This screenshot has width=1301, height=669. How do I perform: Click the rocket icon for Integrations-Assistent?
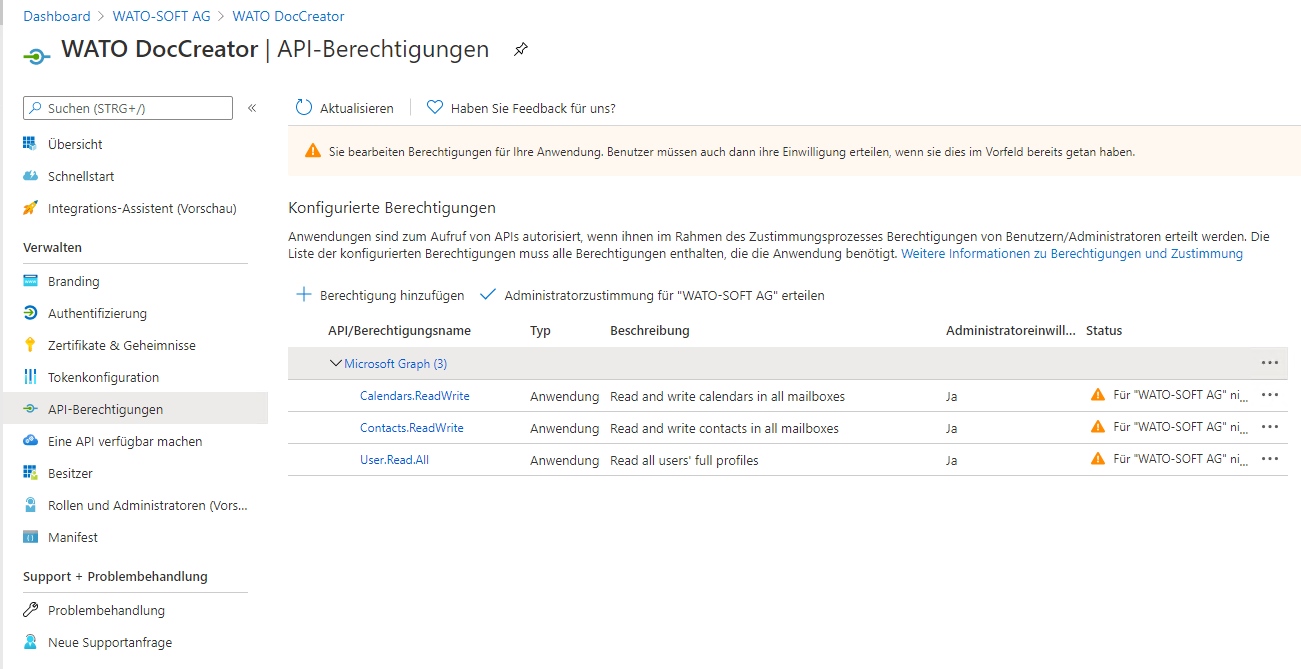pos(30,208)
